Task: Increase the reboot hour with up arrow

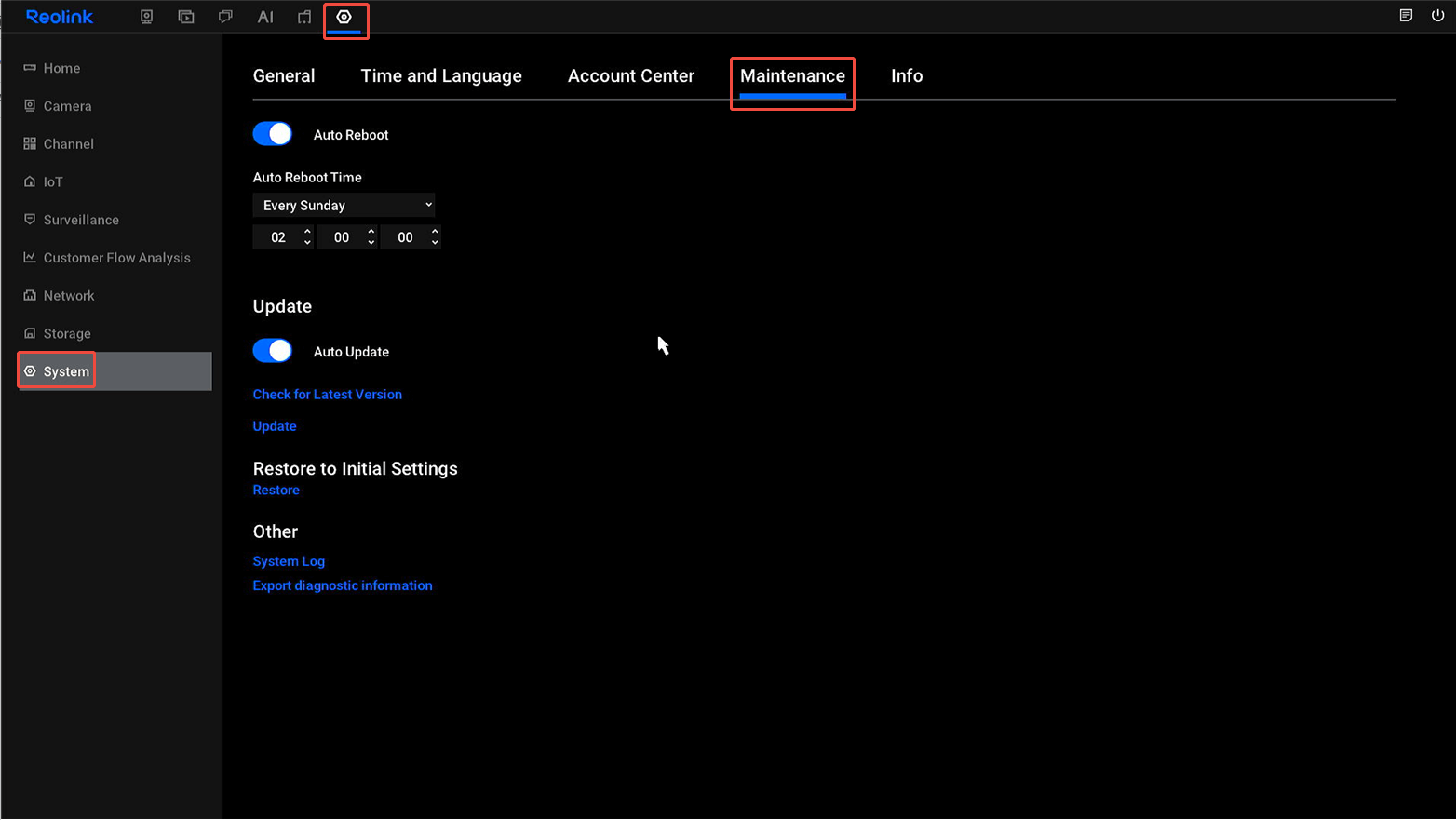Action: (x=307, y=231)
